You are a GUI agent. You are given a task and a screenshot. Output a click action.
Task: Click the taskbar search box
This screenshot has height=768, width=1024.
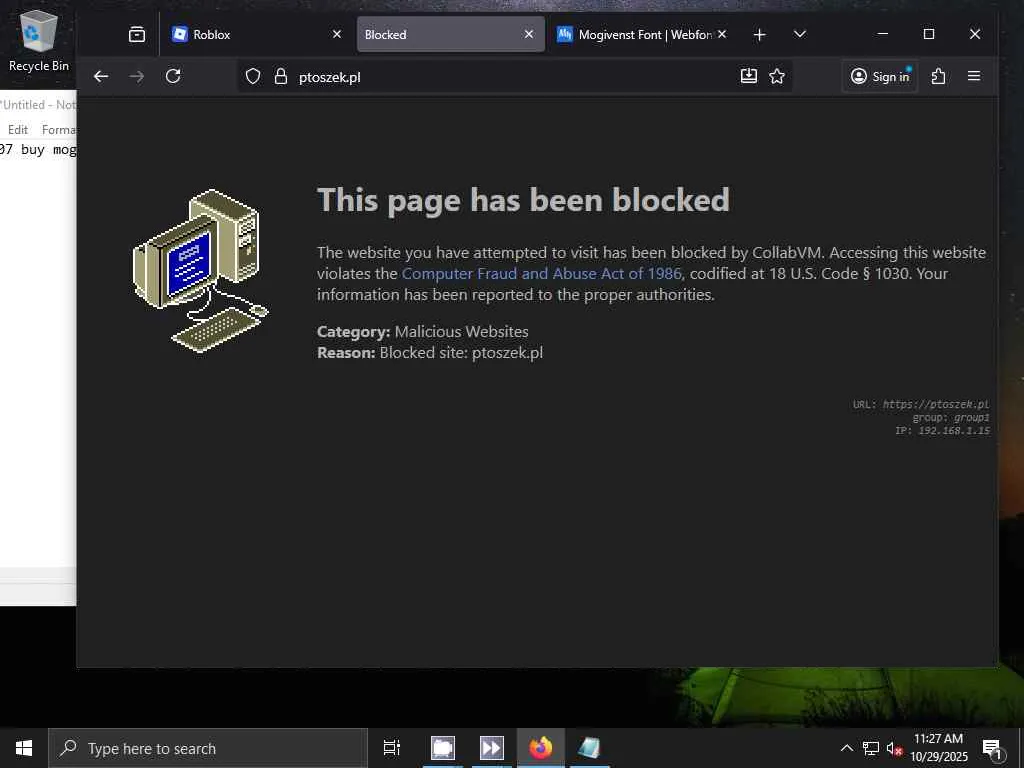pos(208,748)
